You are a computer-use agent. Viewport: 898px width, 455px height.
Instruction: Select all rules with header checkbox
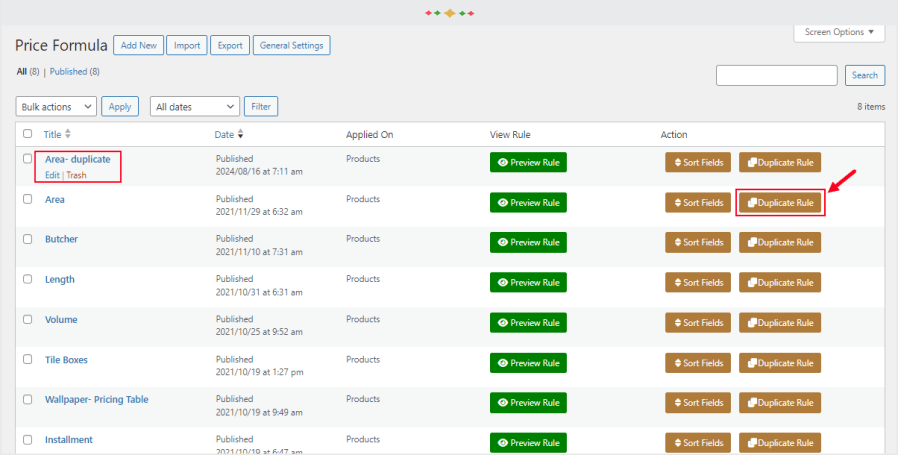tap(28, 134)
